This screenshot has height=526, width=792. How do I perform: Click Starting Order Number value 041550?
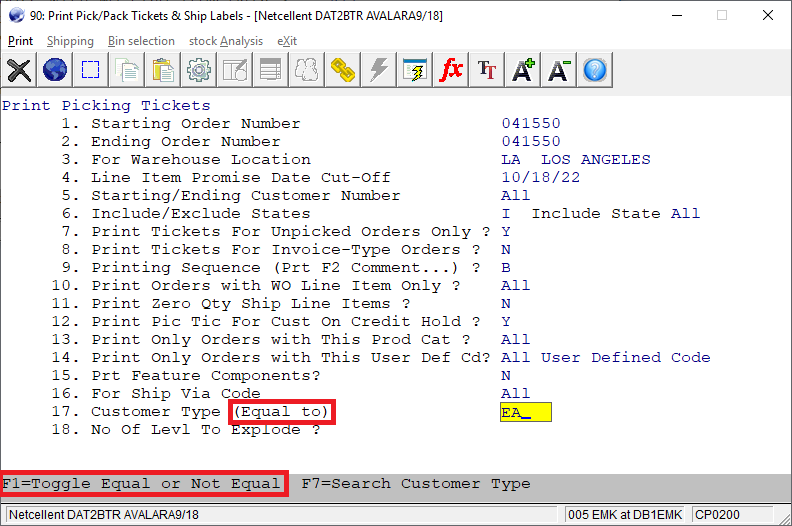(x=531, y=123)
